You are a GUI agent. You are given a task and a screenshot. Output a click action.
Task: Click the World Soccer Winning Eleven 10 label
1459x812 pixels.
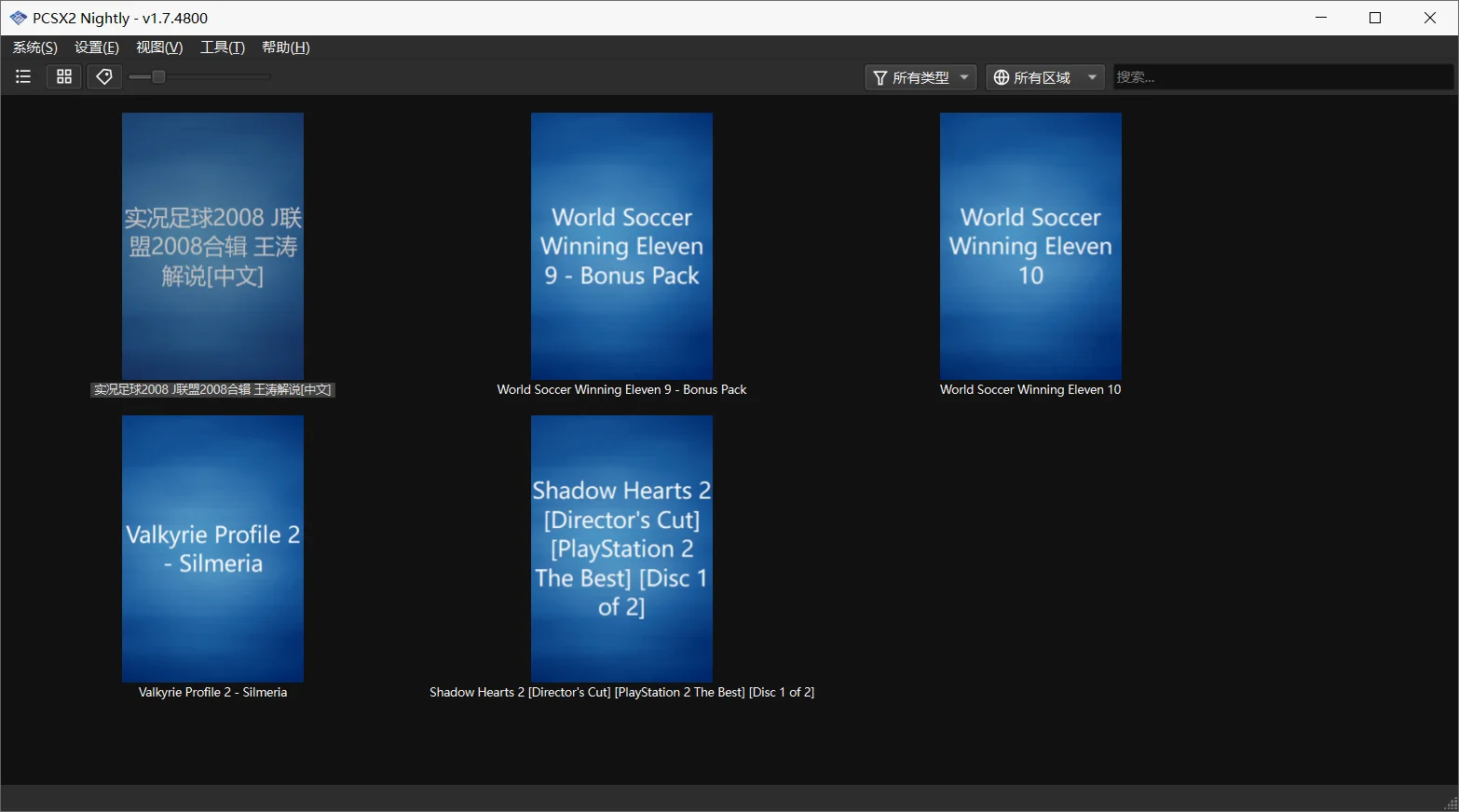pyautogui.click(x=1030, y=389)
